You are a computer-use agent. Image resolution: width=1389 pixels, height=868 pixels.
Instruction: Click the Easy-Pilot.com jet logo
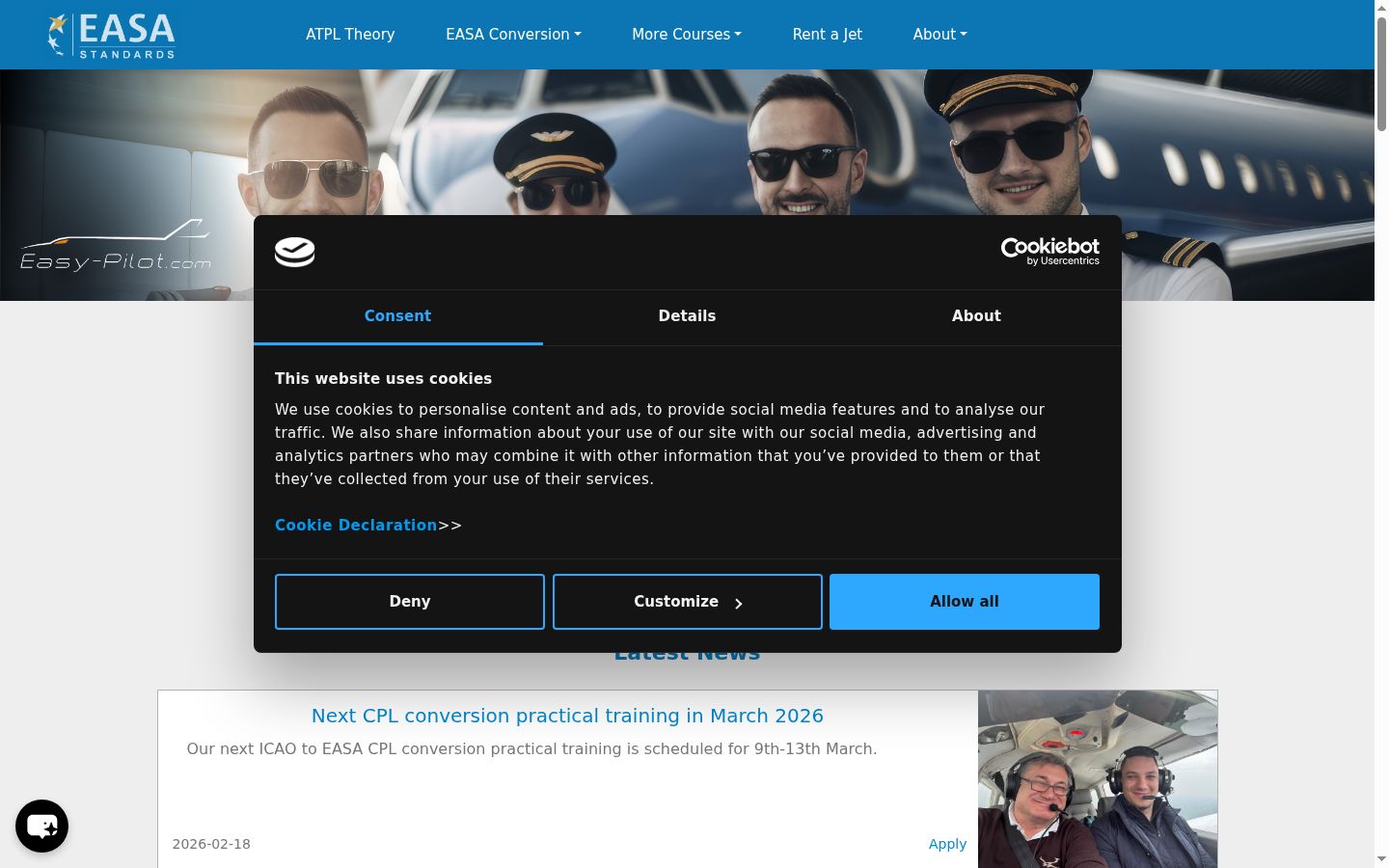coord(116,247)
